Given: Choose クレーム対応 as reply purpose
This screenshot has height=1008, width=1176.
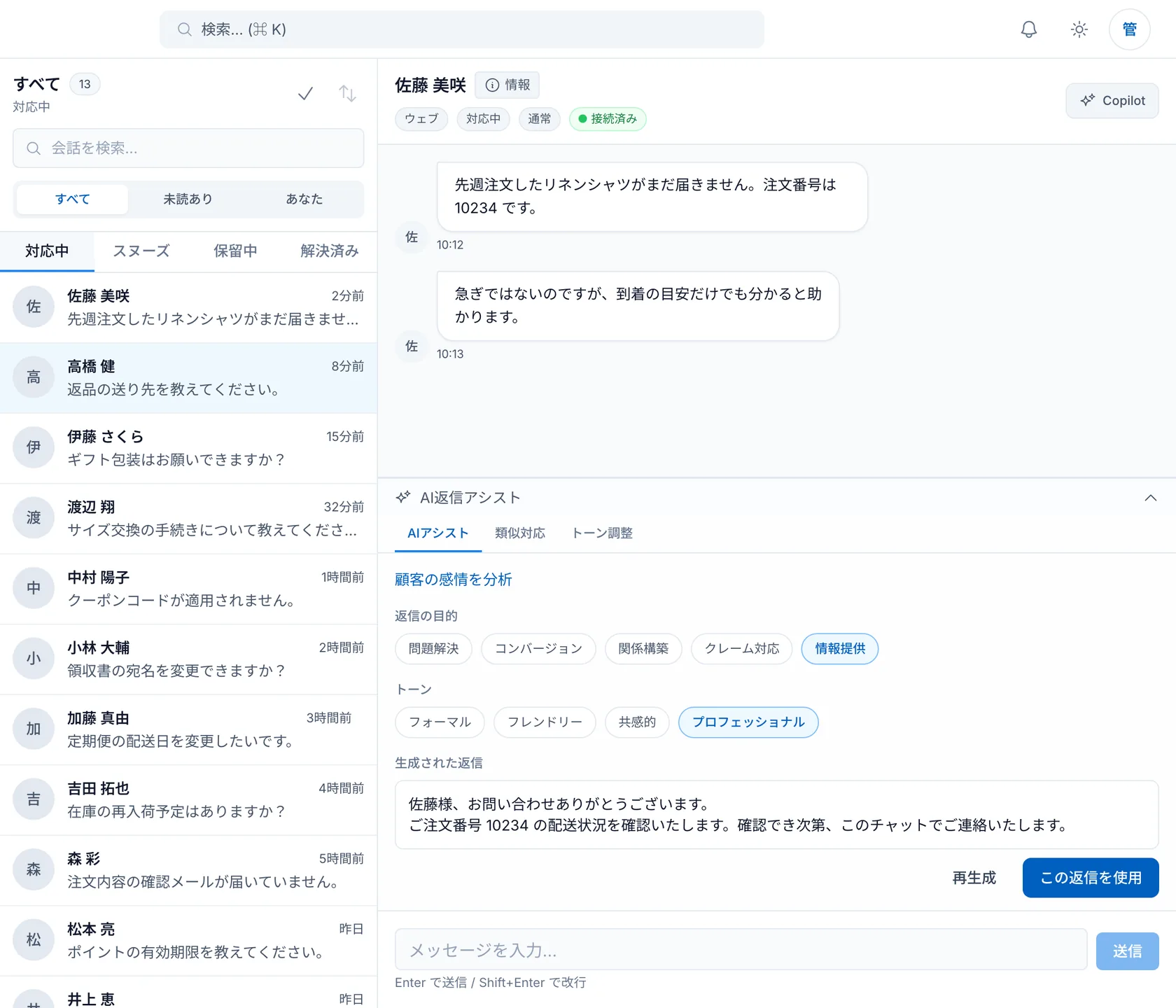Looking at the screenshot, I should [741, 649].
